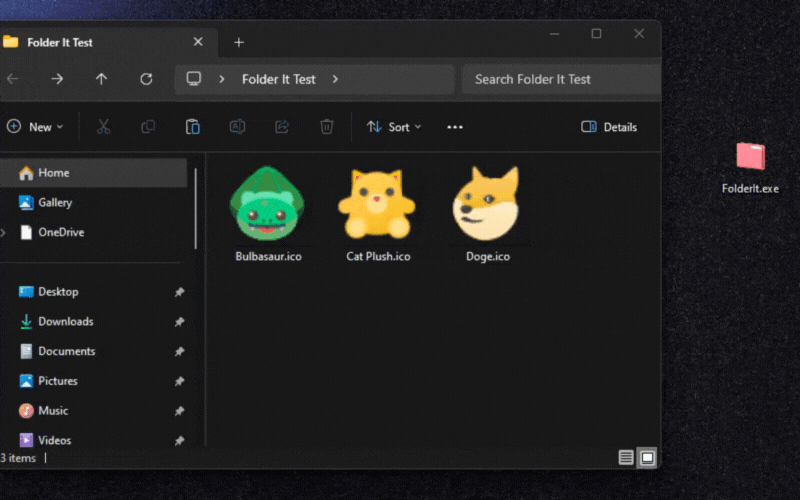Click the Delete trash can icon
Image resolution: width=800 pixels, height=500 pixels.
(x=327, y=127)
